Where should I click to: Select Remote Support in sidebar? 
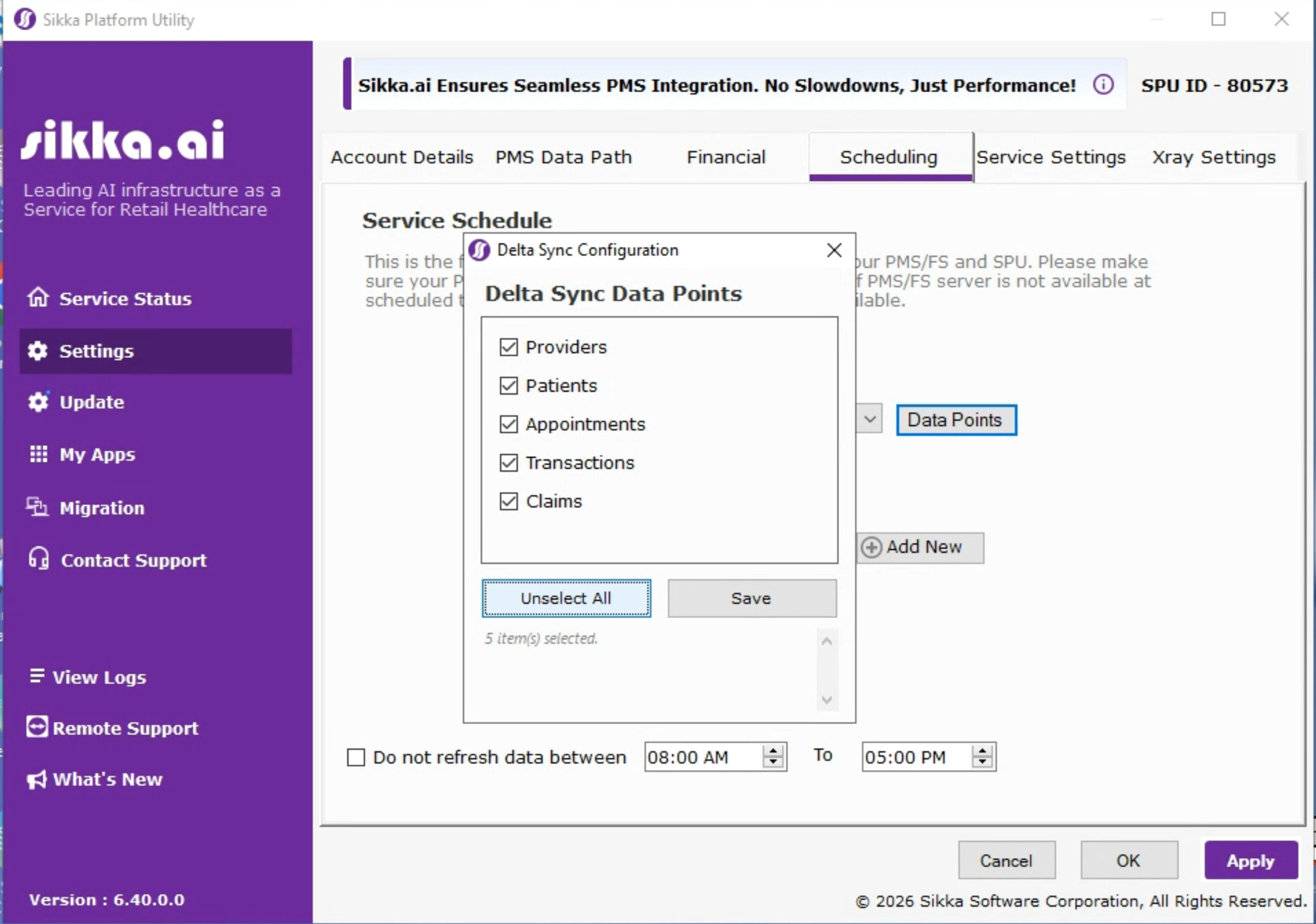126,728
